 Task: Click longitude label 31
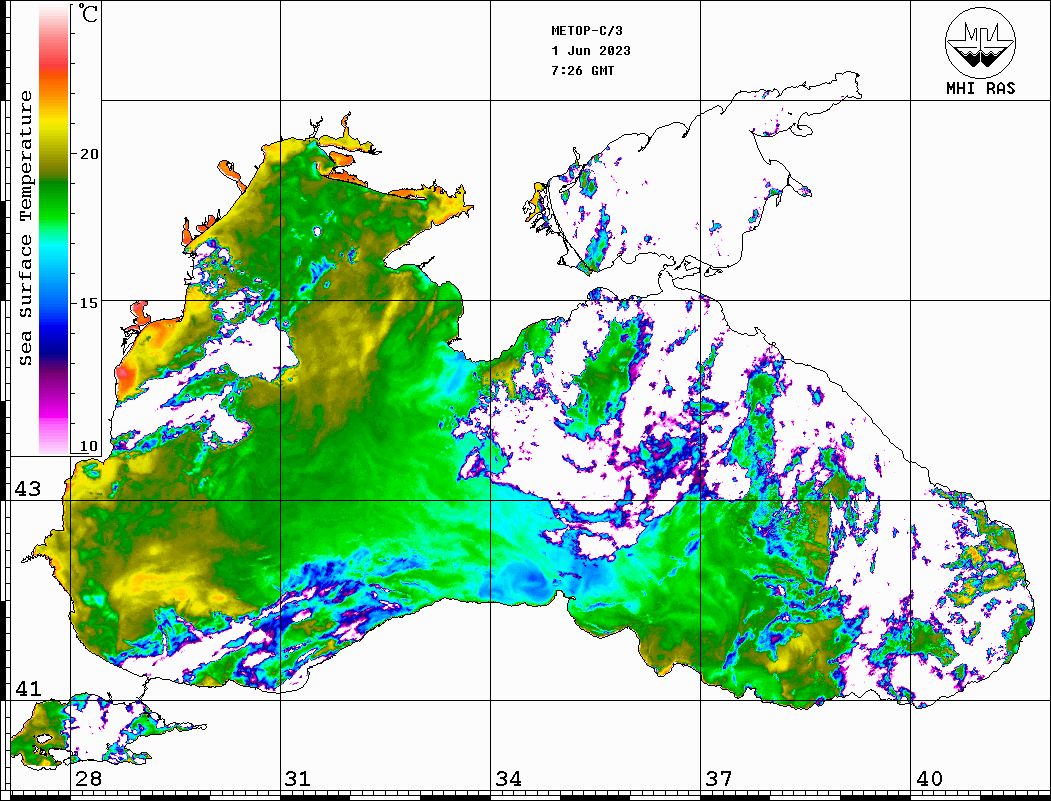(x=298, y=779)
